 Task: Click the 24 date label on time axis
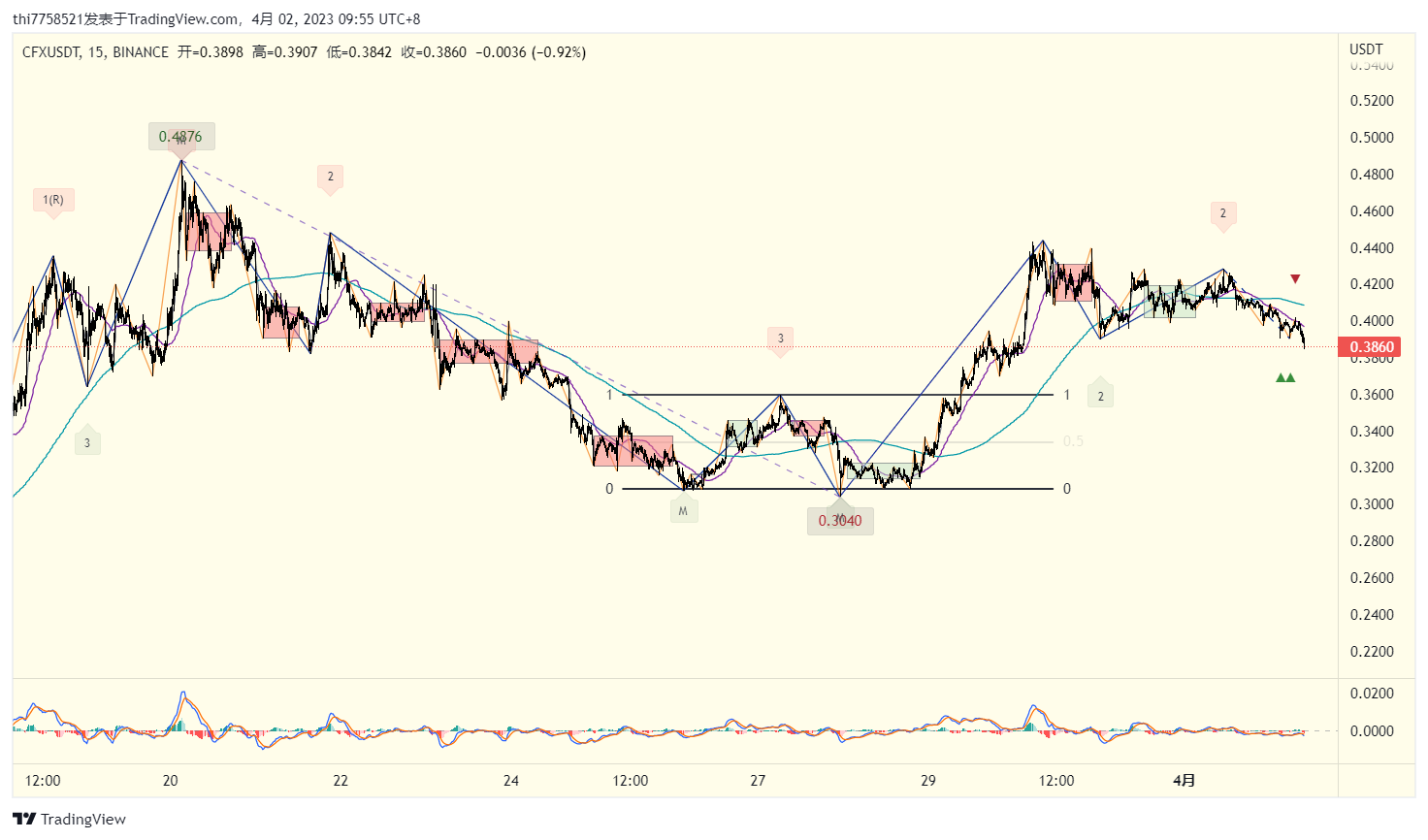[511, 781]
